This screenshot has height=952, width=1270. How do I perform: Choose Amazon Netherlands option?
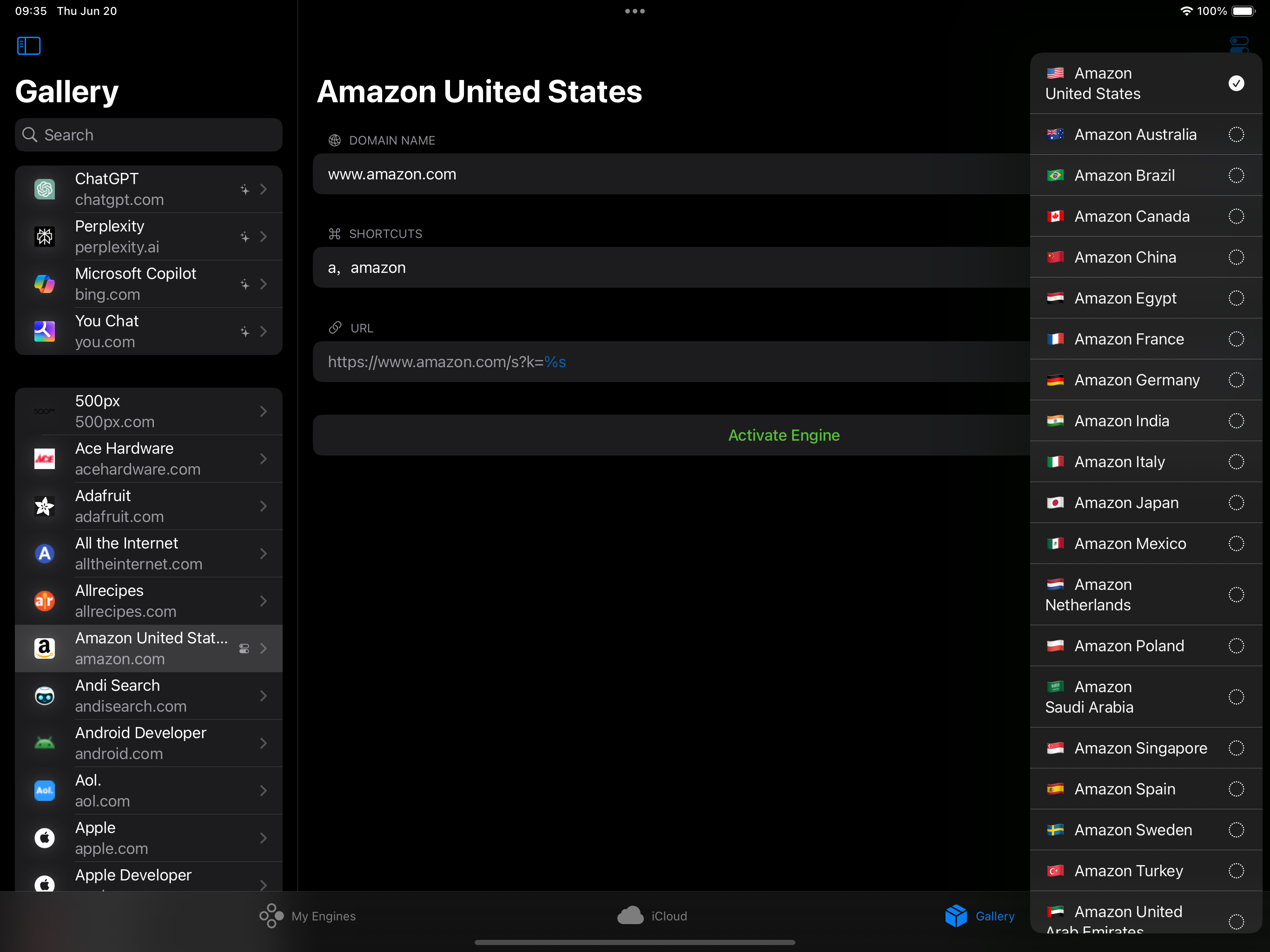pos(1146,594)
